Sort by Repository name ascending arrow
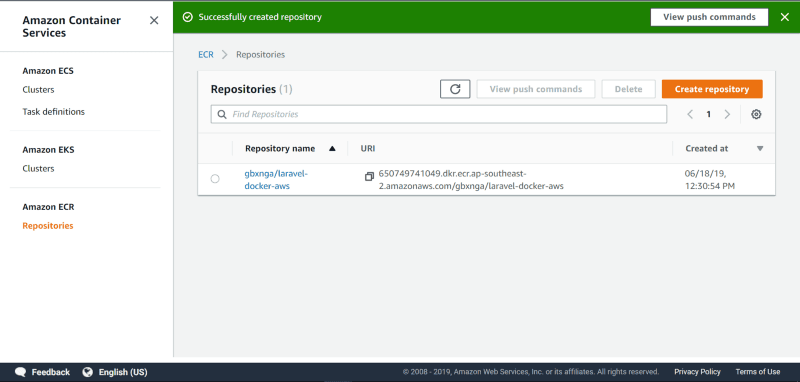800x382 pixels. point(332,149)
